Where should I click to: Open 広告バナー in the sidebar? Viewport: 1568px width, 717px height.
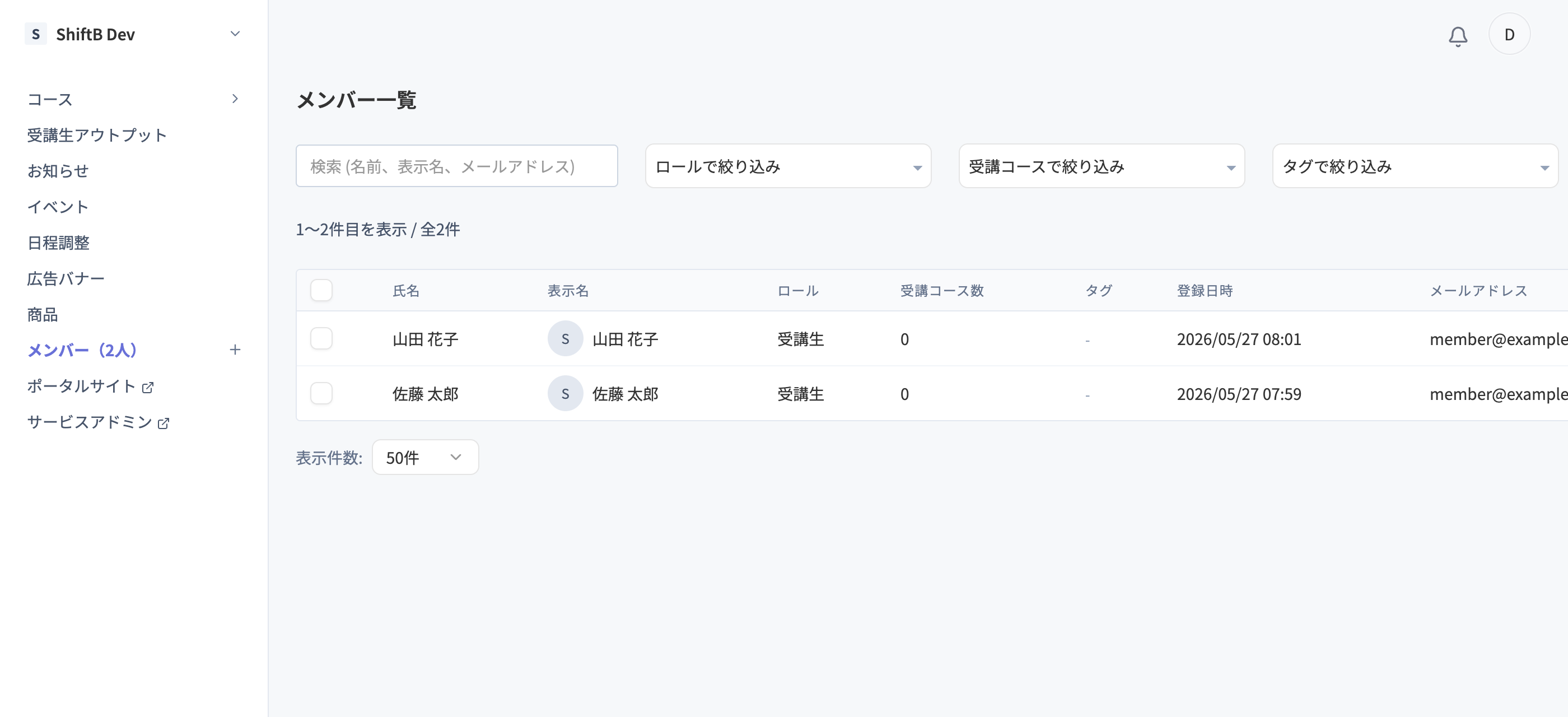point(66,279)
